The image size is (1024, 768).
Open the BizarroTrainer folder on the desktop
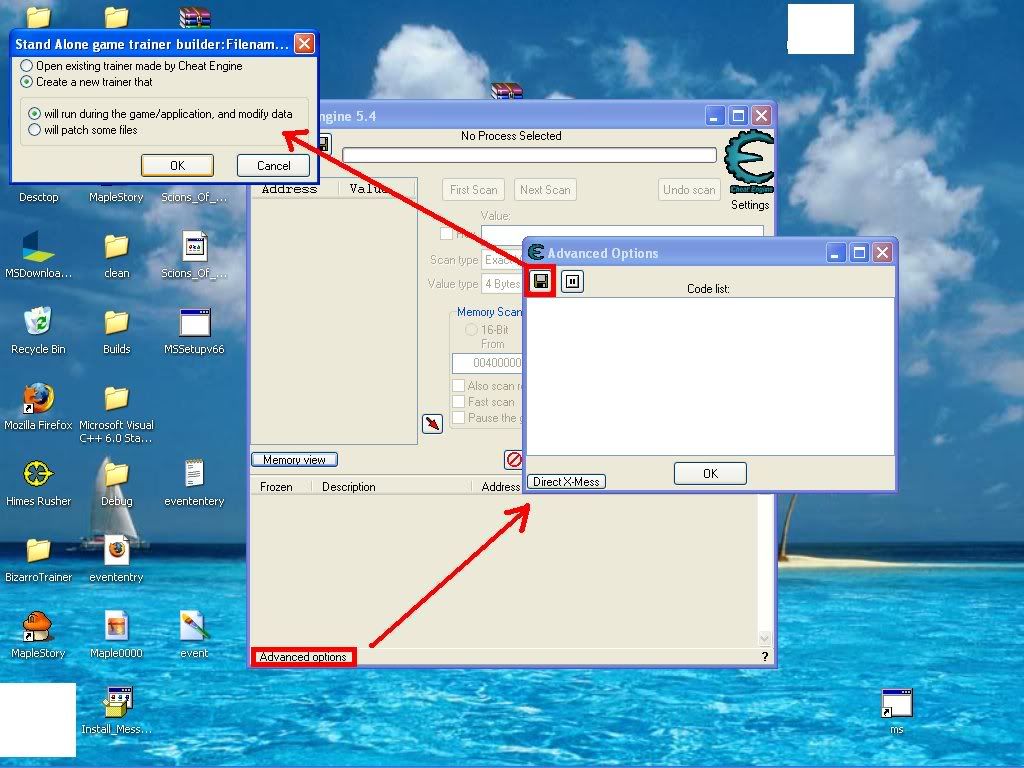(x=38, y=551)
